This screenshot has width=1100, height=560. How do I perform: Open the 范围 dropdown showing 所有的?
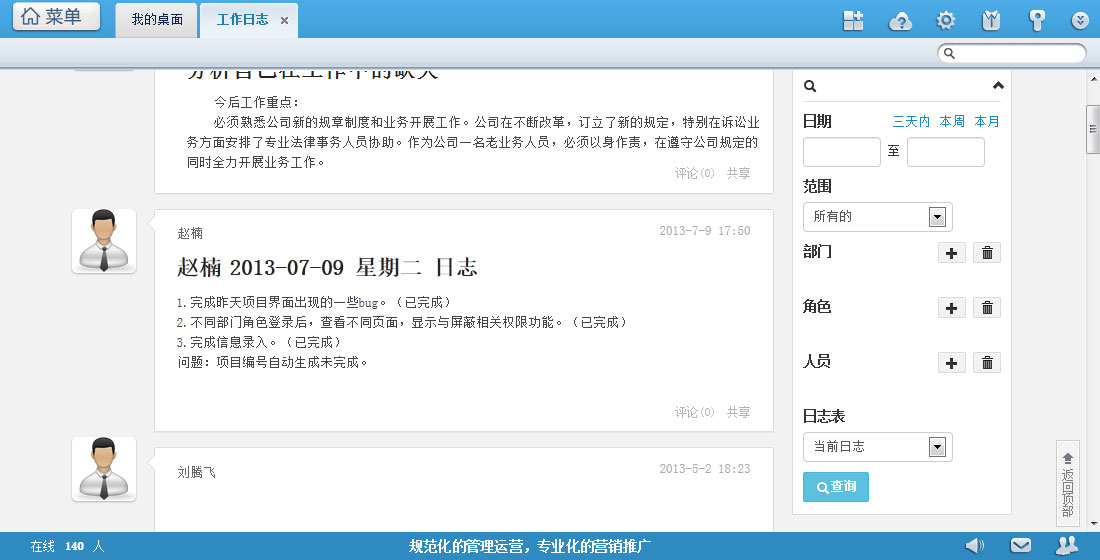(877, 217)
